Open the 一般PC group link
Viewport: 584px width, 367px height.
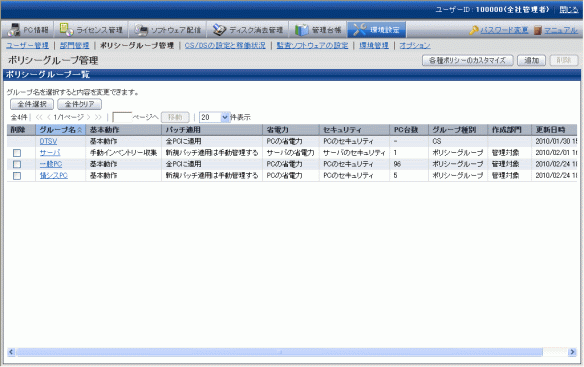[51, 164]
